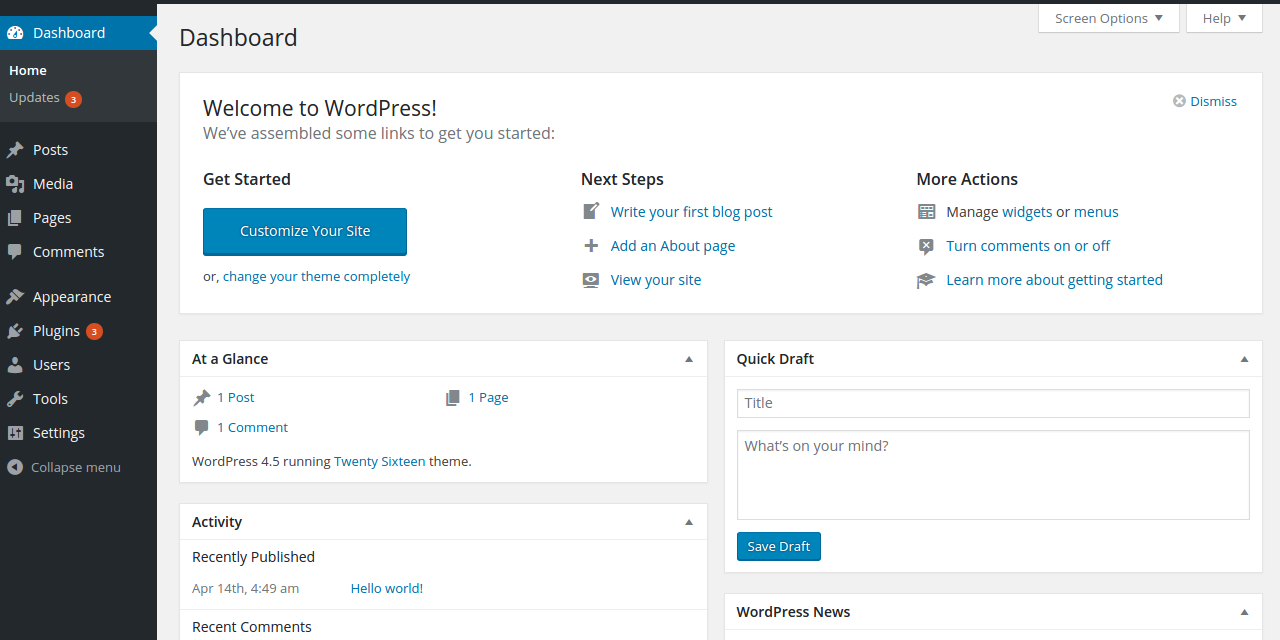Click the screen icon next to View your site
This screenshot has width=1280, height=640.
point(590,279)
